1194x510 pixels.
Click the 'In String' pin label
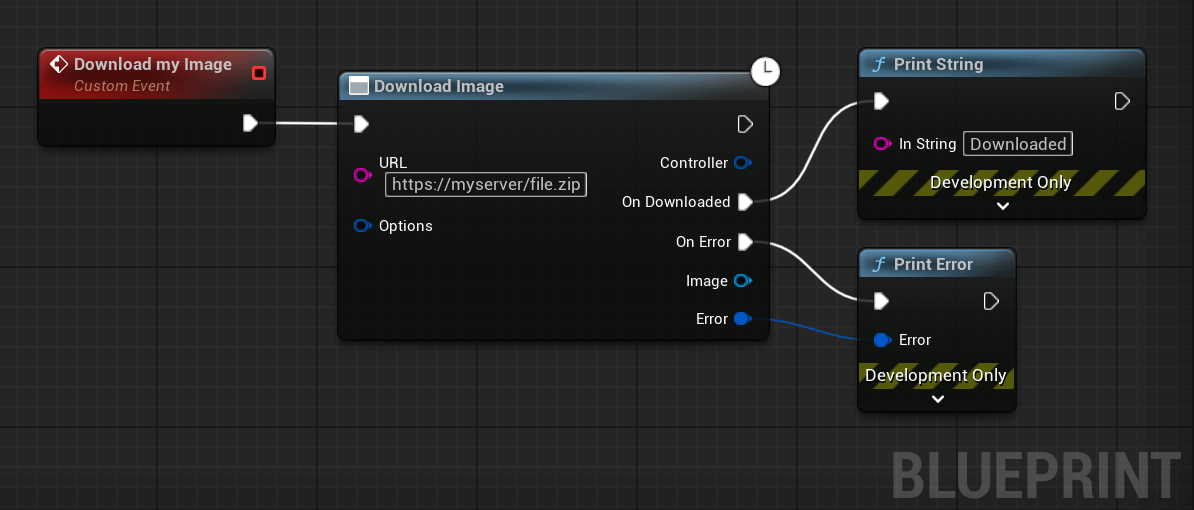coord(927,144)
